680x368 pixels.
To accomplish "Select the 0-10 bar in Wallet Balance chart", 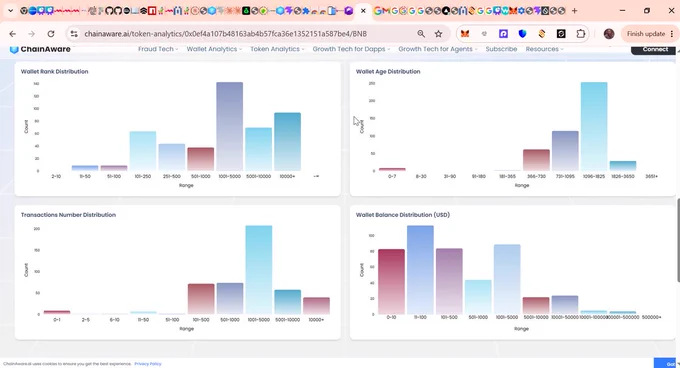I will click(391, 282).
